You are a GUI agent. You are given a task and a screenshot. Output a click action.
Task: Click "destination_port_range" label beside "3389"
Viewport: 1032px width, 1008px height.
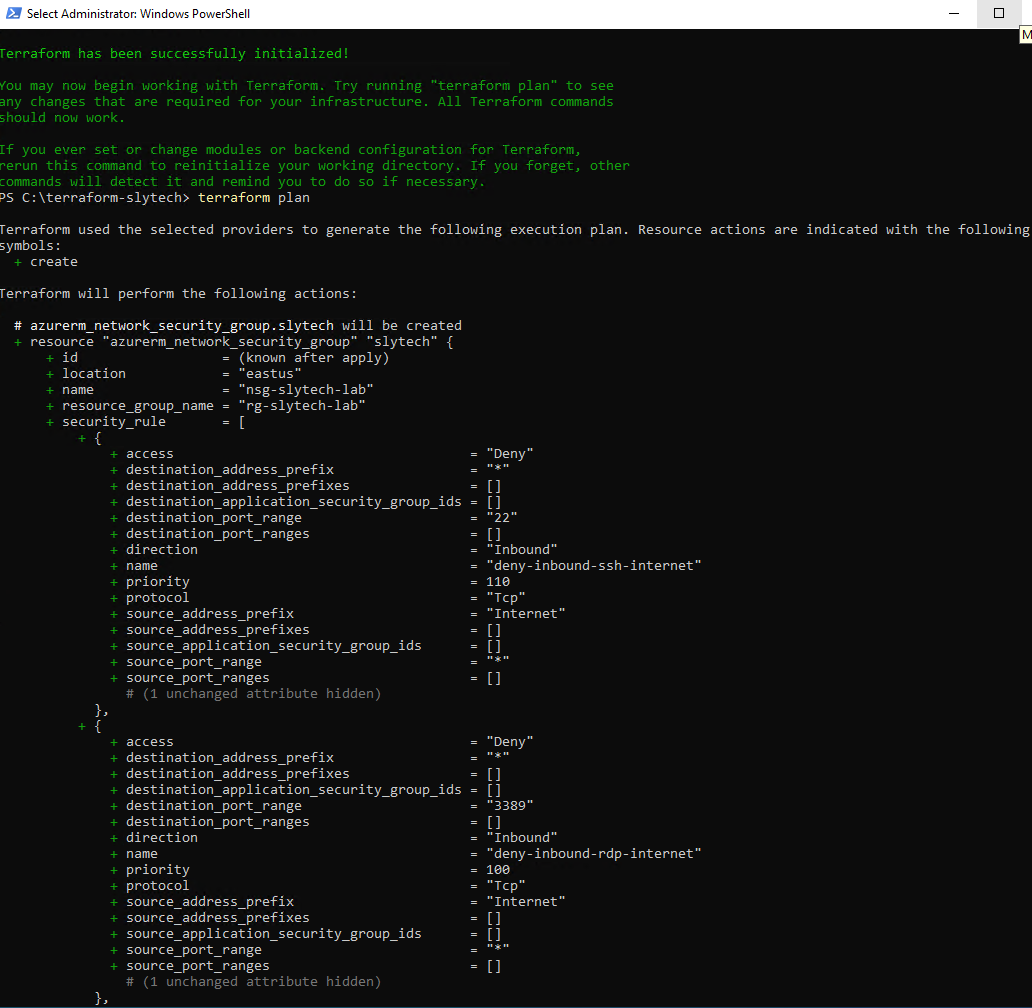(x=214, y=805)
